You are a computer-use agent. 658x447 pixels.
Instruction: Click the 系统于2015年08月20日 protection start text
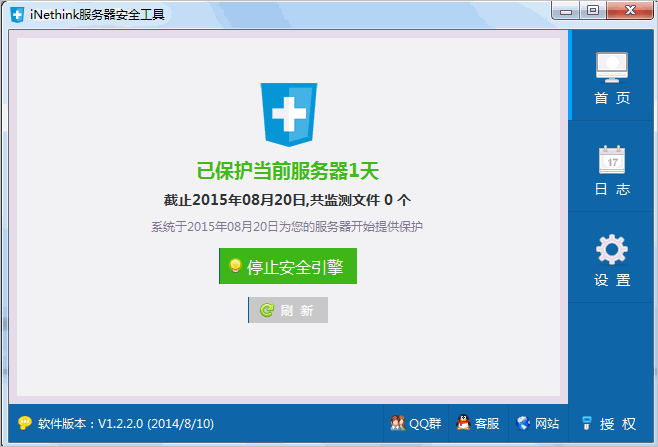(287, 227)
